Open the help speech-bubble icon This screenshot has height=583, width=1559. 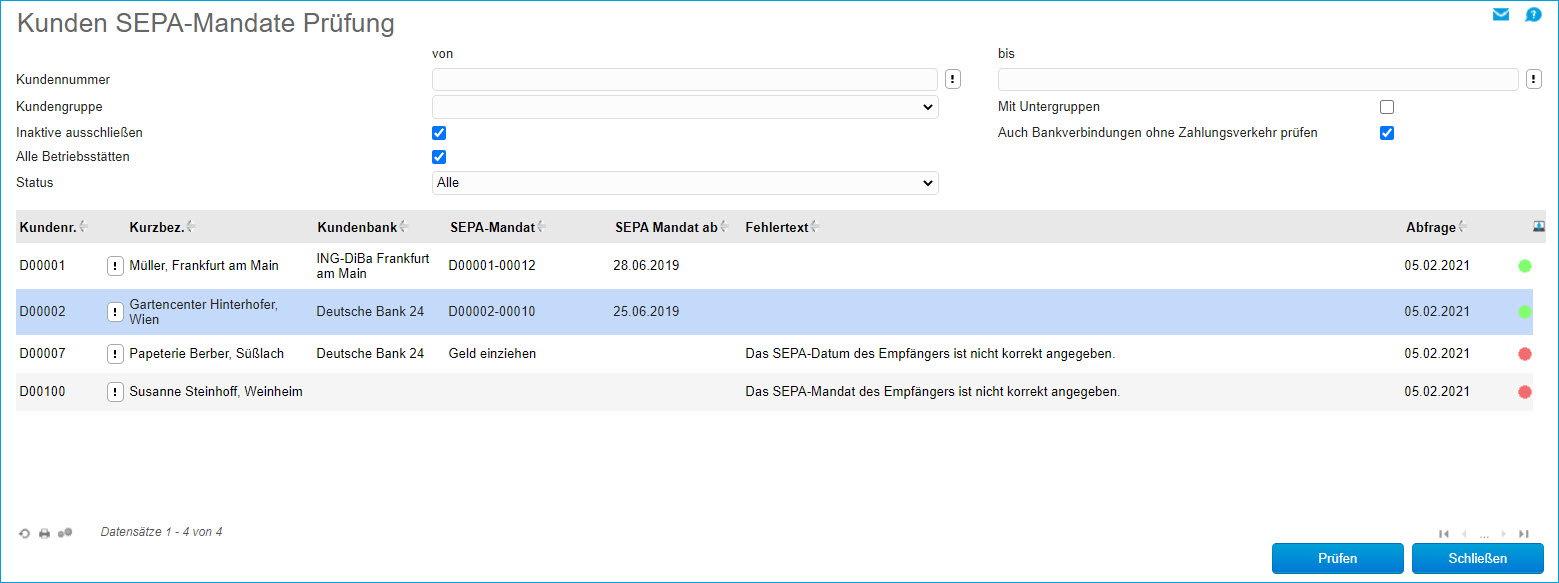point(1533,14)
